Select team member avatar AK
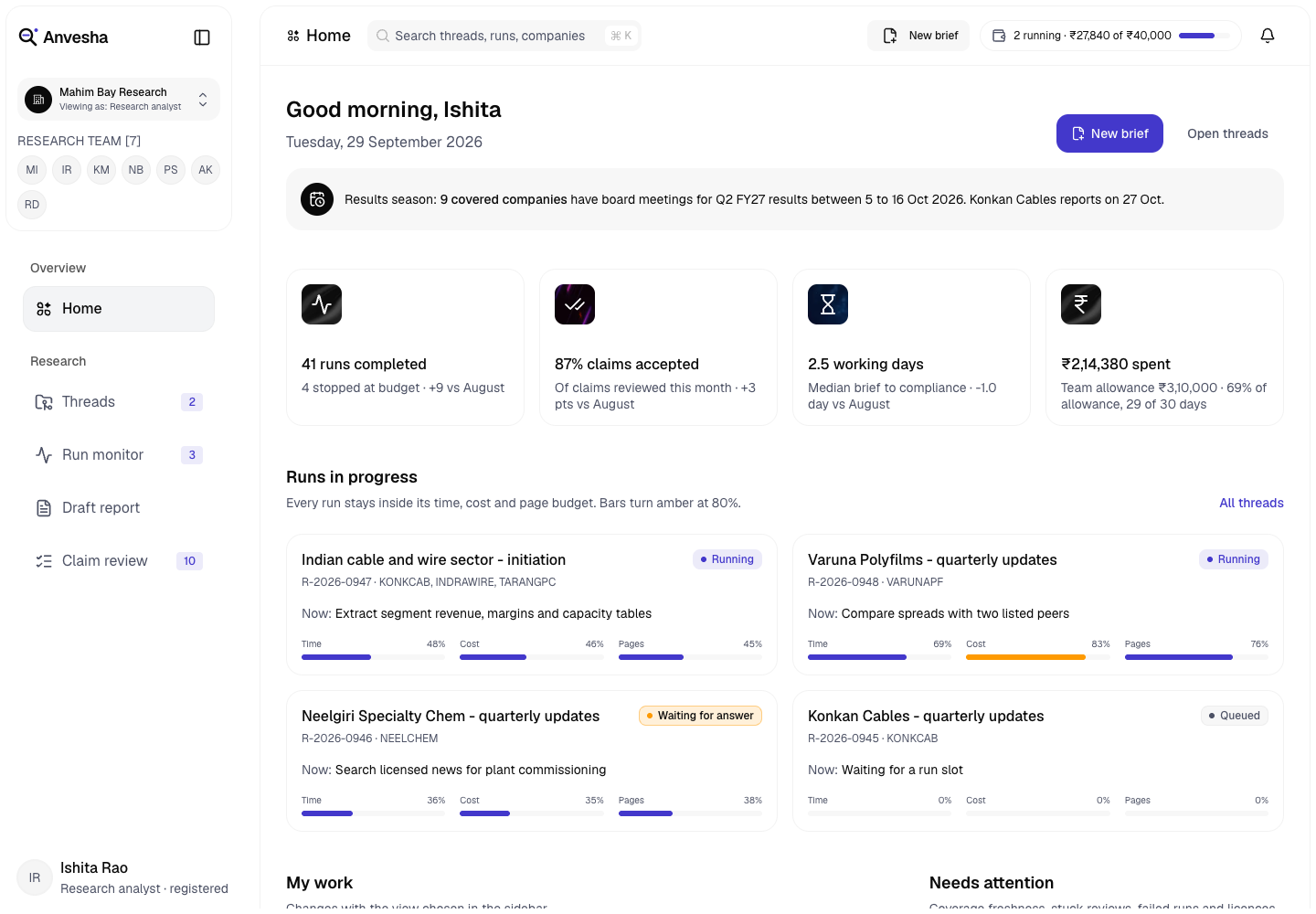Screen dimensions: 1316x914 pos(206,170)
